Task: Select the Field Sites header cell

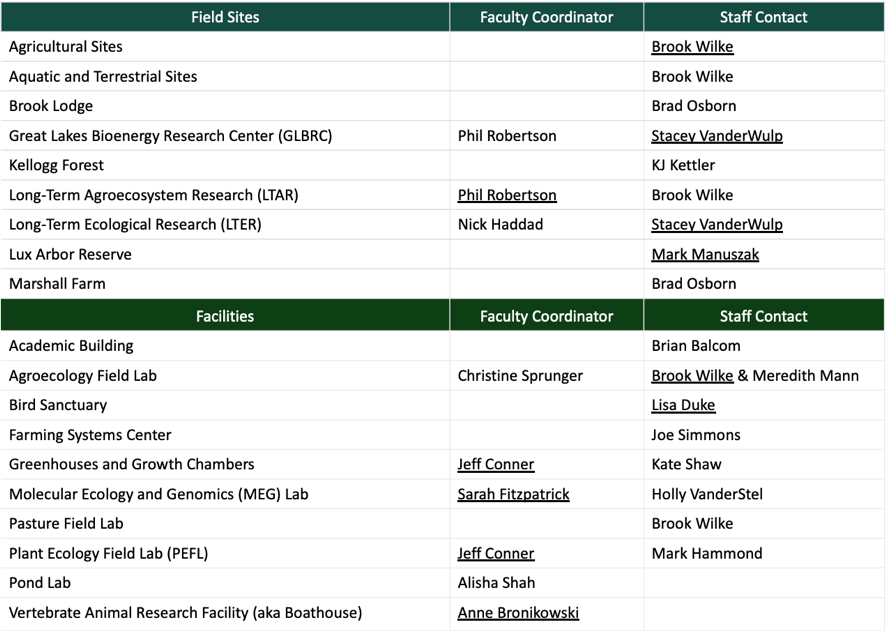Action: (x=225, y=17)
